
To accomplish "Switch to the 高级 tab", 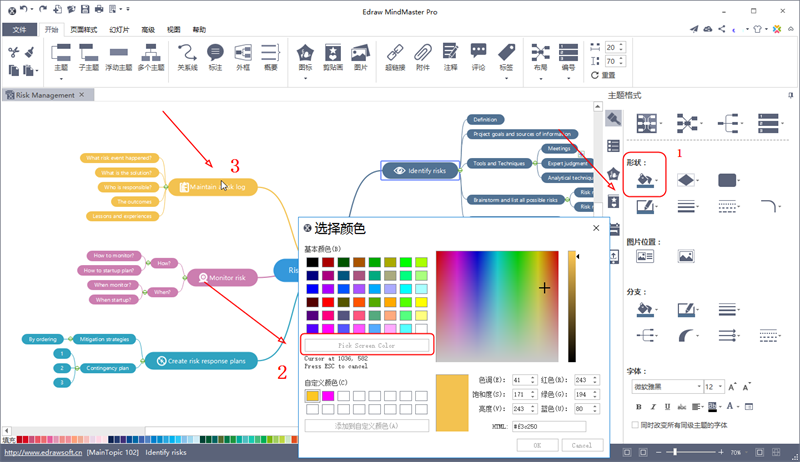I will 148,30.
